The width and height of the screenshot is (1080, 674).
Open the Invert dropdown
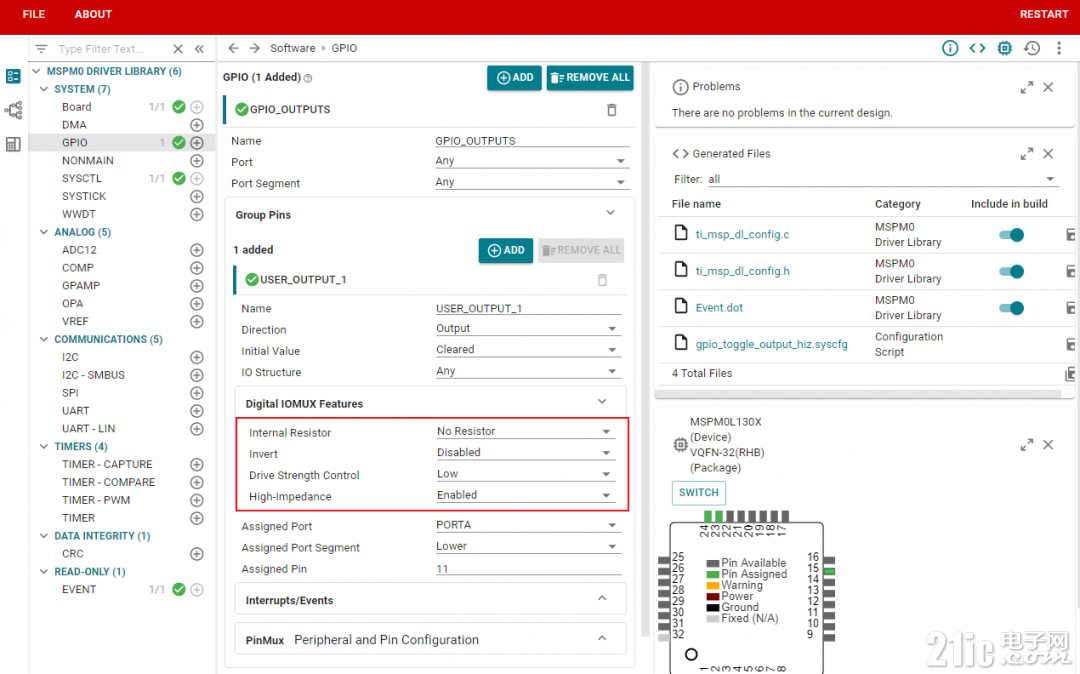coord(525,452)
